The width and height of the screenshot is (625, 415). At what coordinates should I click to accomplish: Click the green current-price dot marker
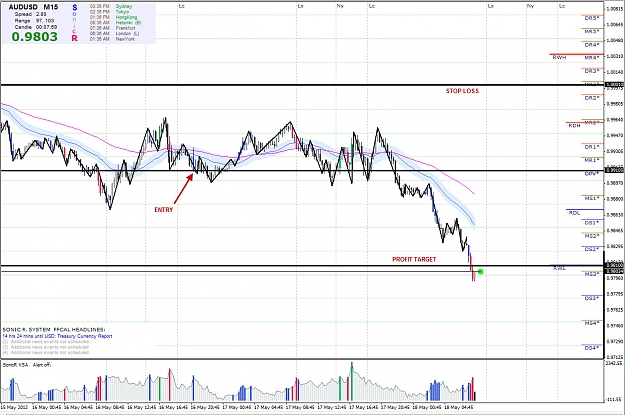click(481, 271)
